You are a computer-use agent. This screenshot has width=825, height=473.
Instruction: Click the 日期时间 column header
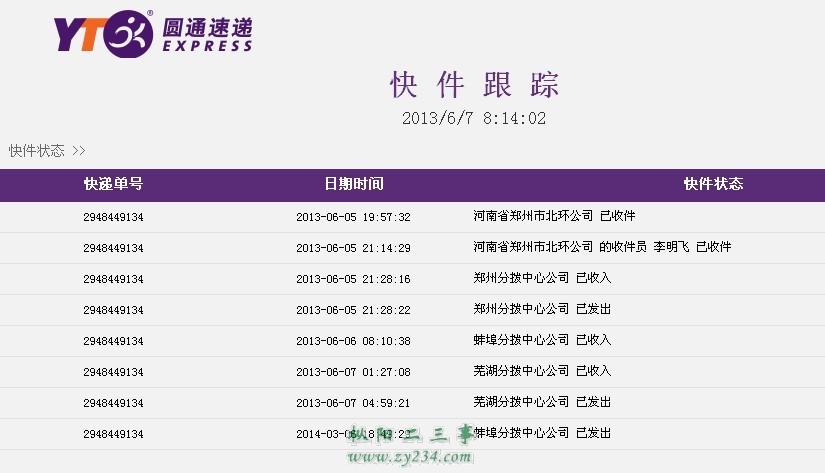[x=354, y=184]
